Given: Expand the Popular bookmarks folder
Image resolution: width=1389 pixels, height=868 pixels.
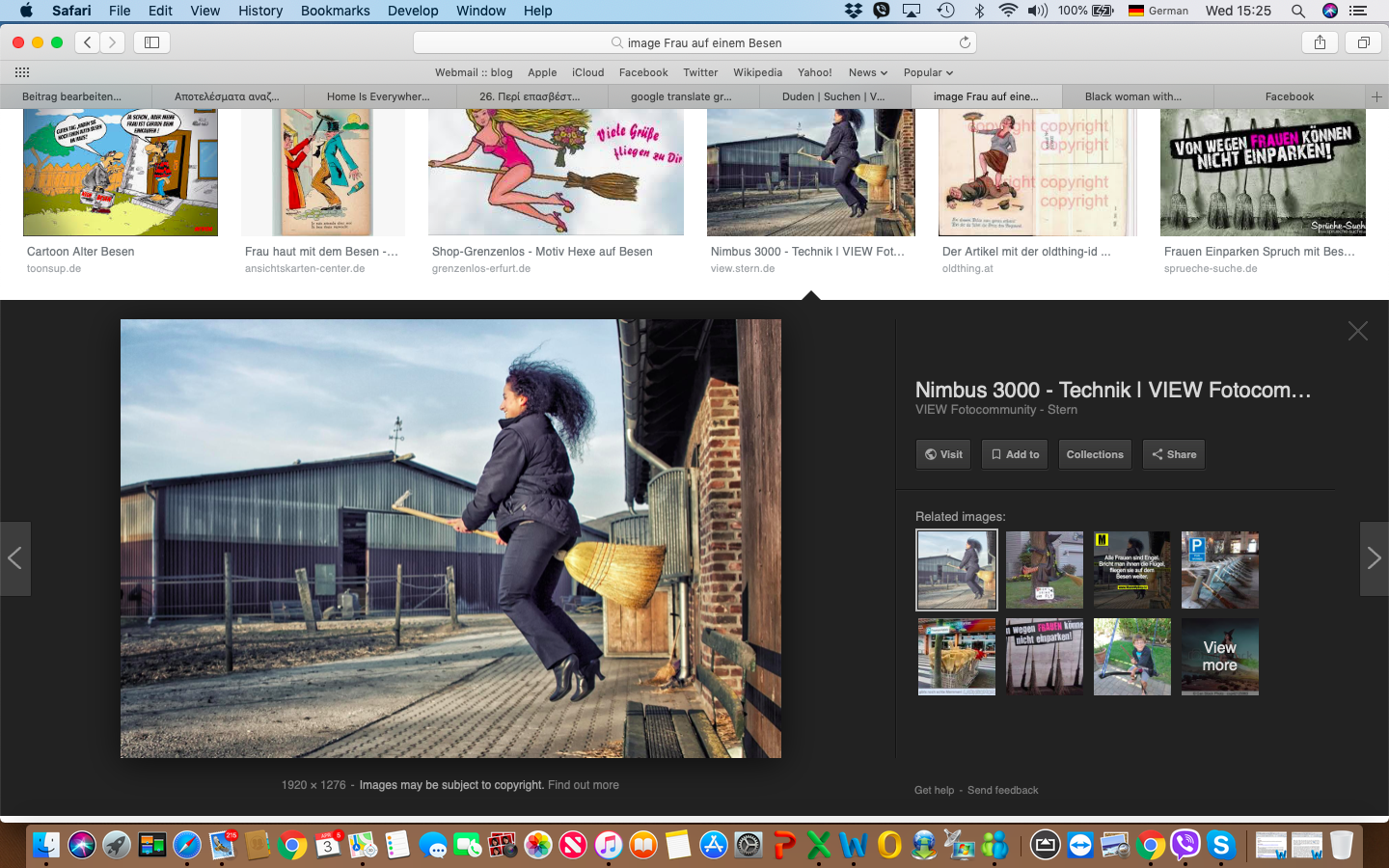Looking at the screenshot, I should [928, 72].
